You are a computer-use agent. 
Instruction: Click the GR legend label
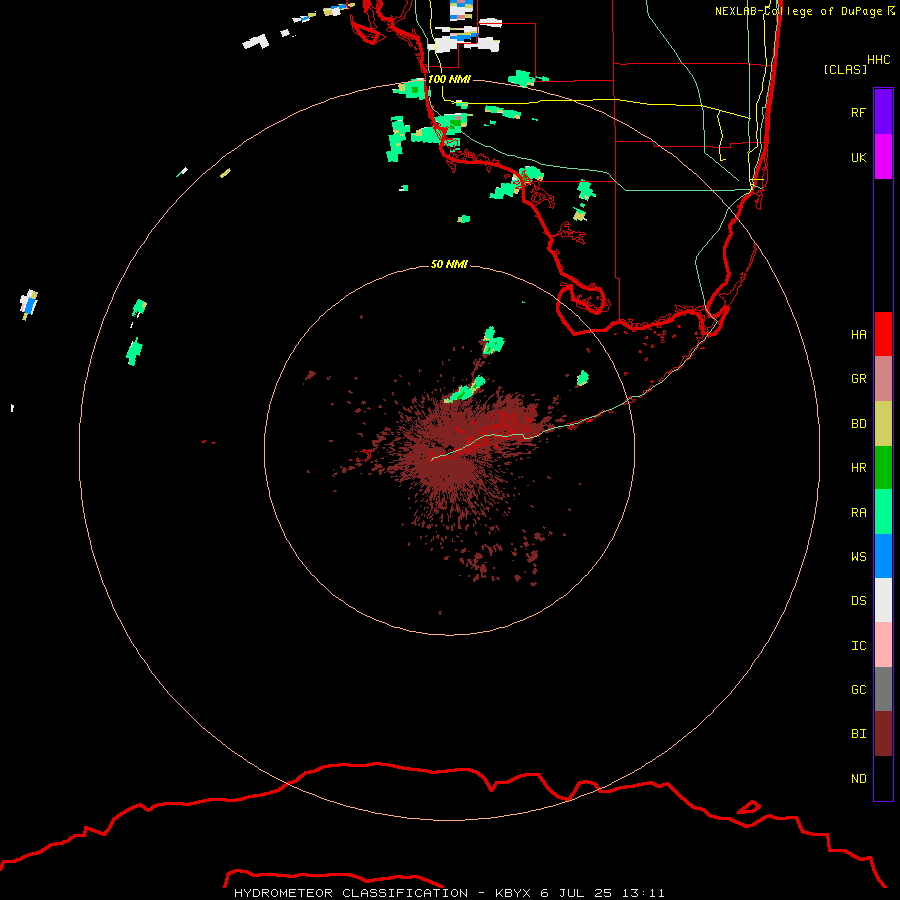click(858, 379)
